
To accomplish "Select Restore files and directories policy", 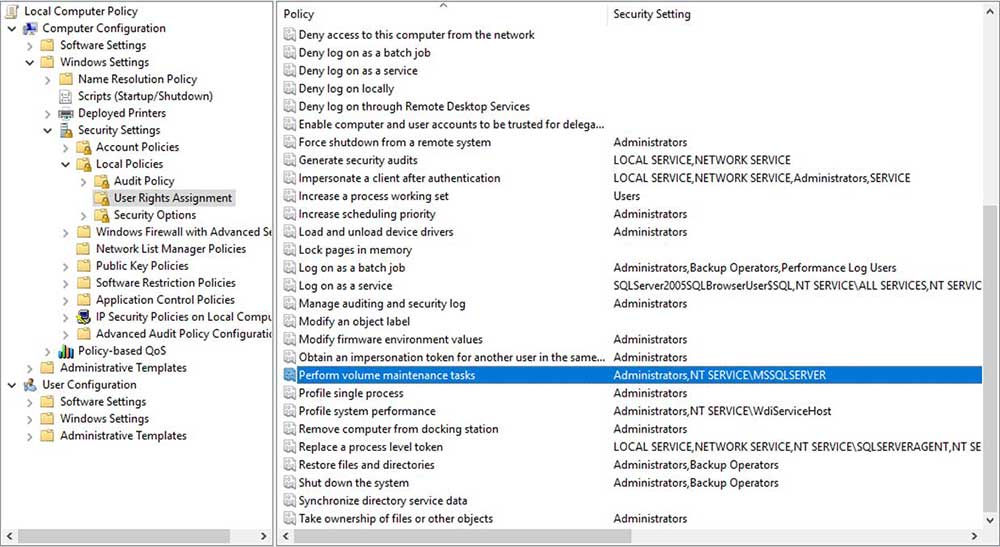I will pyautogui.click(x=367, y=465).
